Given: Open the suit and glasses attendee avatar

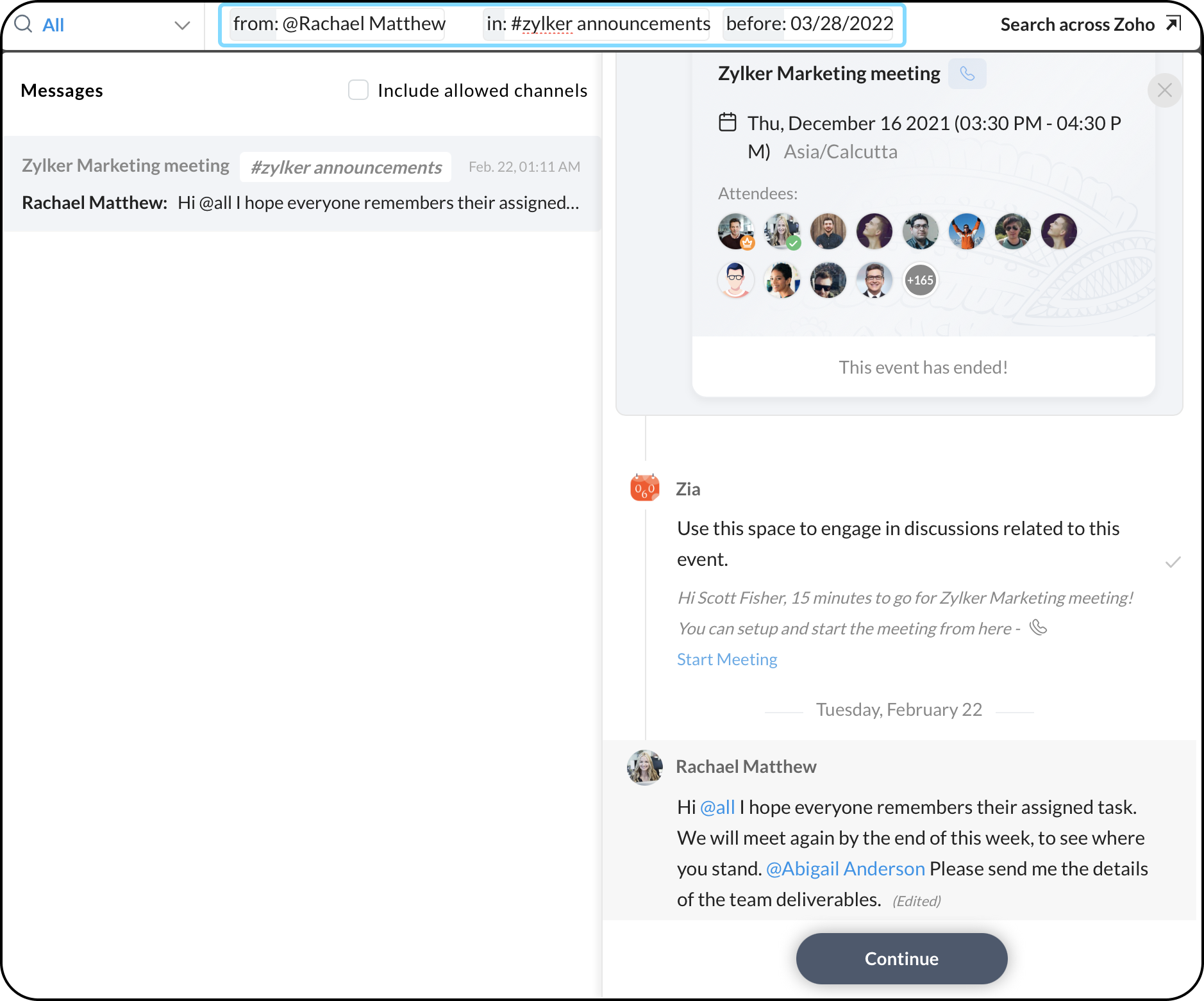Looking at the screenshot, I should click(874, 280).
